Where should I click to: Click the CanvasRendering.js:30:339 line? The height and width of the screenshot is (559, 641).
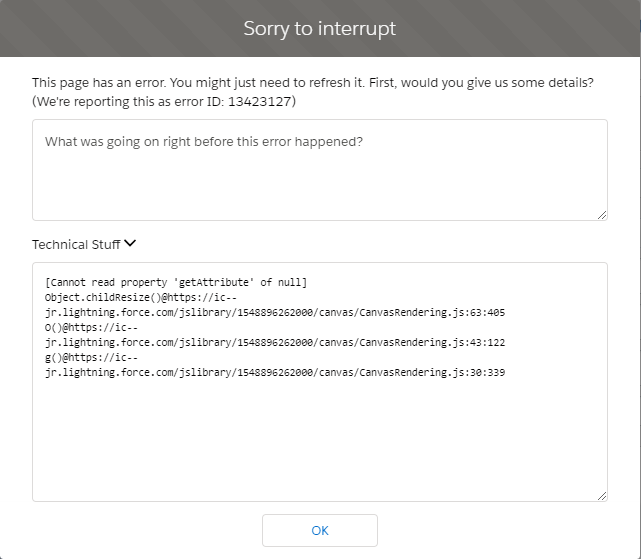(275, 373)
